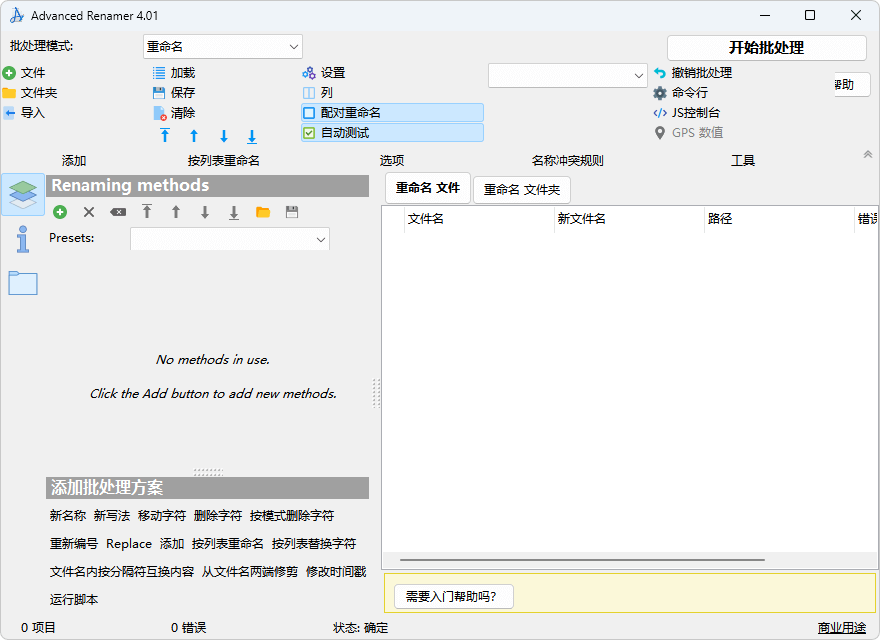Image resolution: width=880 pixels, height=640 pixels.
Task: Open 设置 settings icon
Action: (x=309, y=73)
